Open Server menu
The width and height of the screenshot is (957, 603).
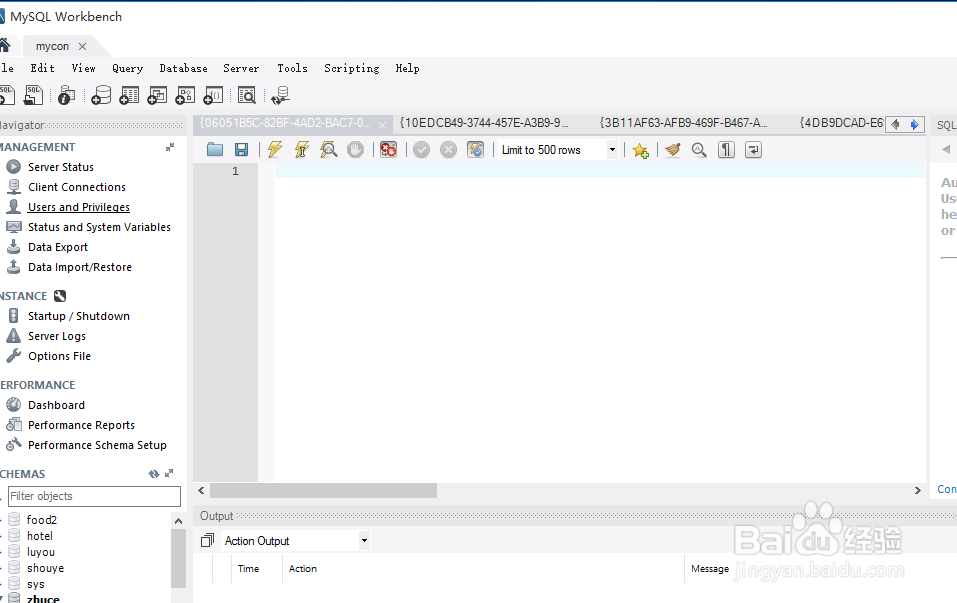[x=241, y=68]
